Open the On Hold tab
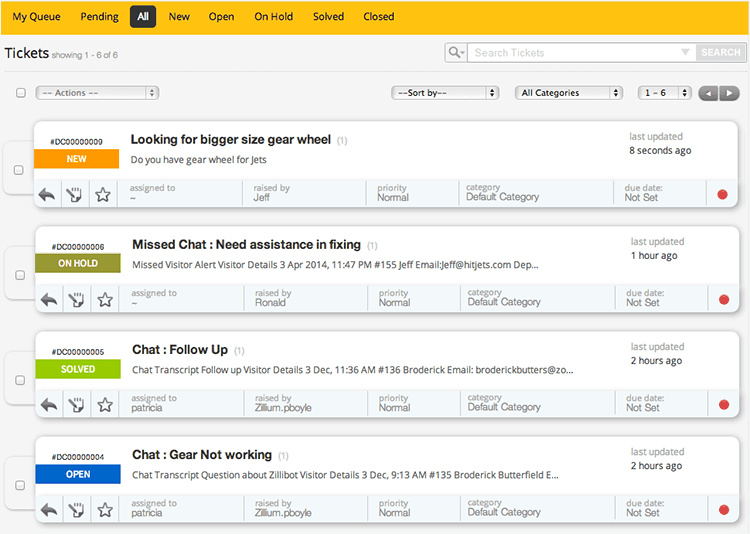 274,17
